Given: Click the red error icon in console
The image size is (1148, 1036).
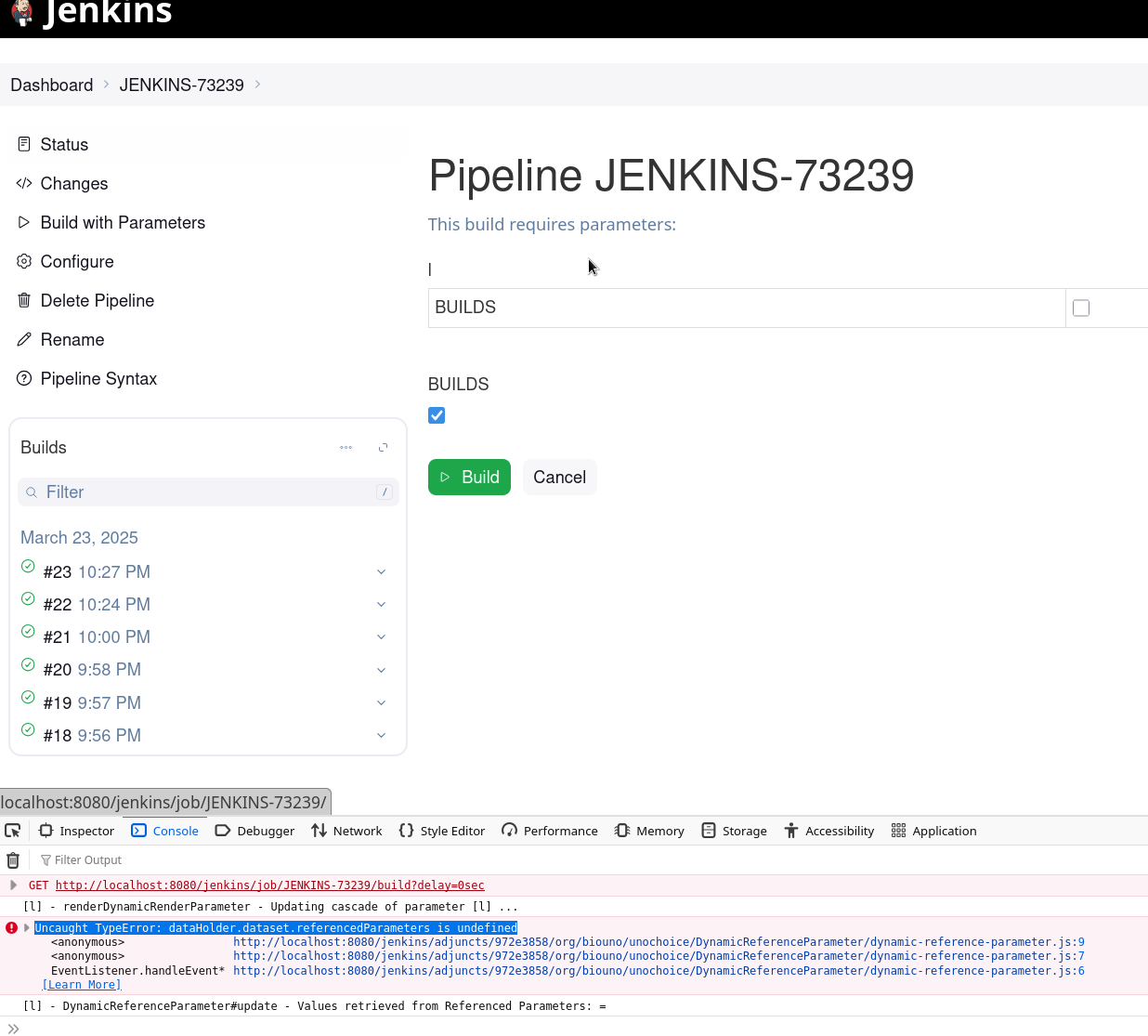Looking at the screenshot, I should click(x=11, y=928).
